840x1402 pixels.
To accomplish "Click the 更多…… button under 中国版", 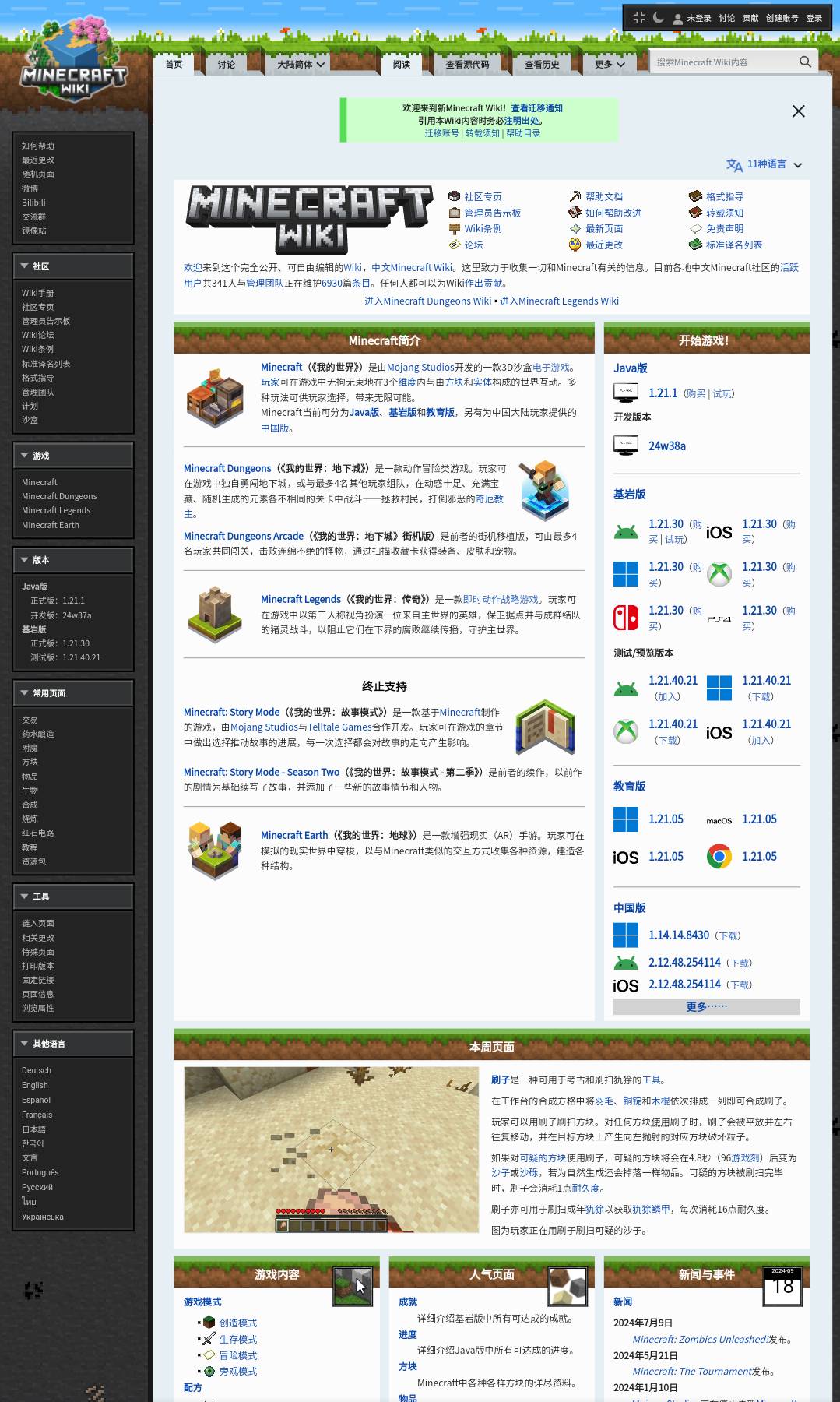I will tap(706, 1006).
